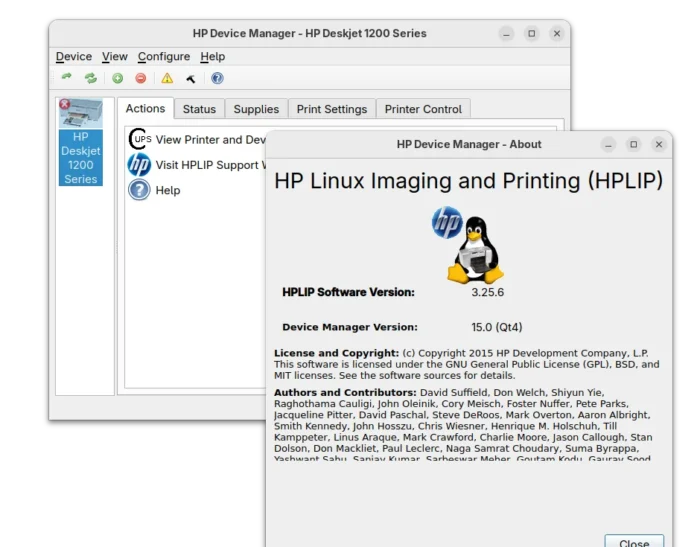Click the hammer toolbox icon
The width and height of the screenshot is (700, 547).
coord(191,78)
